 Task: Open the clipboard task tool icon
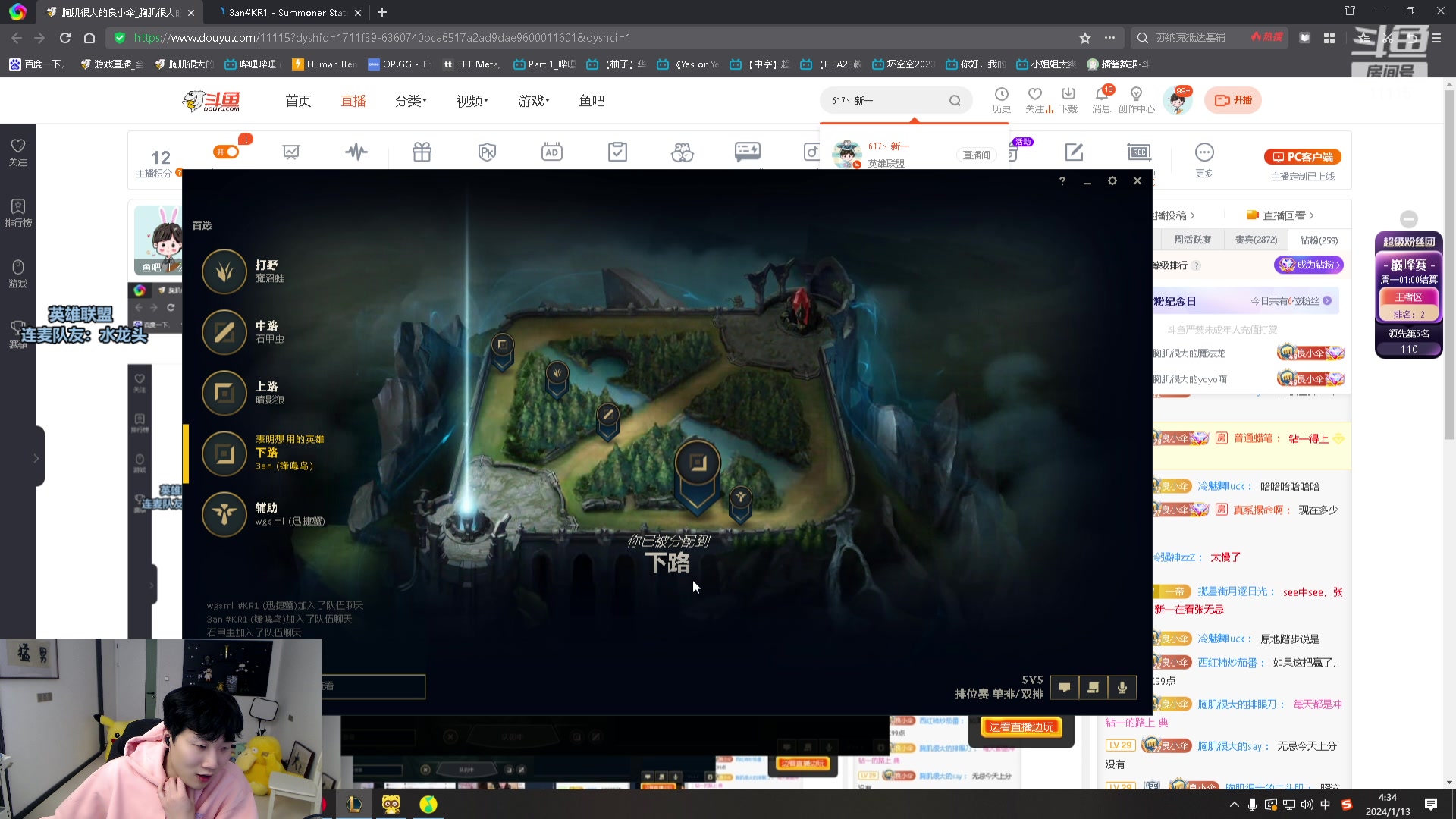pos(617,152)
